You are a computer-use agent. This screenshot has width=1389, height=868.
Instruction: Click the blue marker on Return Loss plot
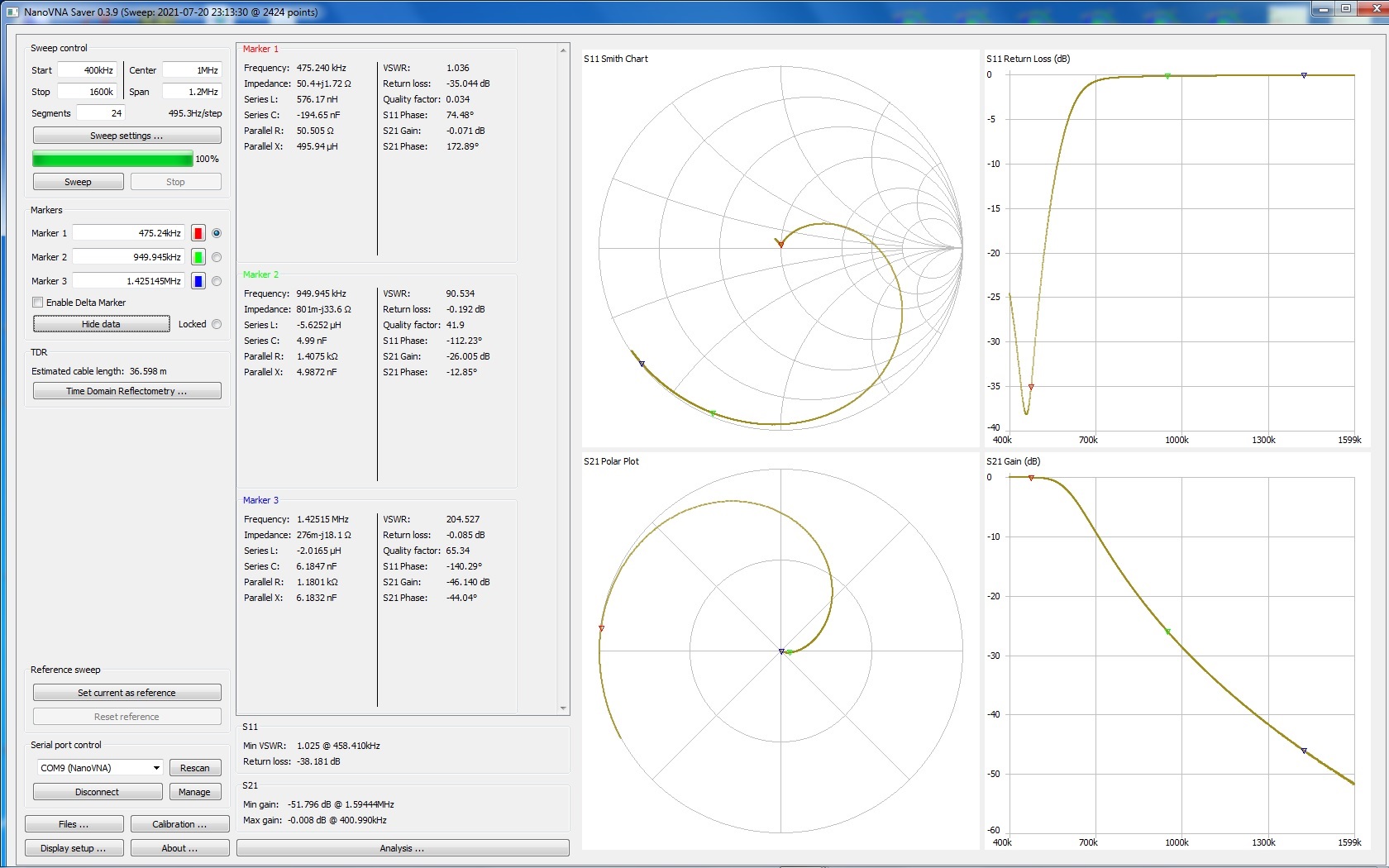coord(1304,75)
